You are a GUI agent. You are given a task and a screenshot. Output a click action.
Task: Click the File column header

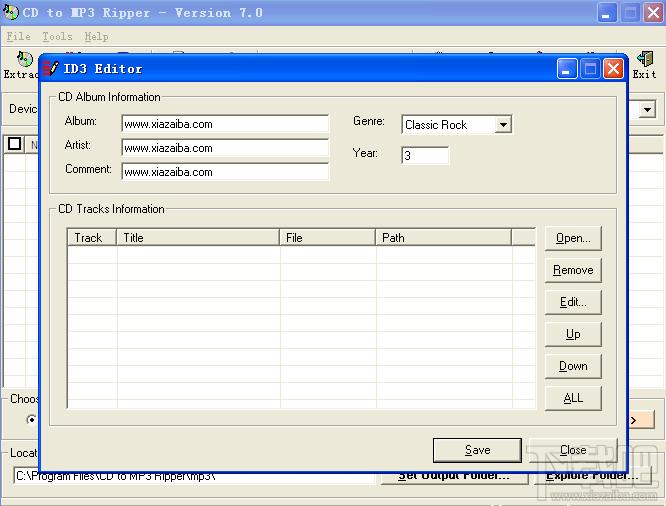point(327,237)
